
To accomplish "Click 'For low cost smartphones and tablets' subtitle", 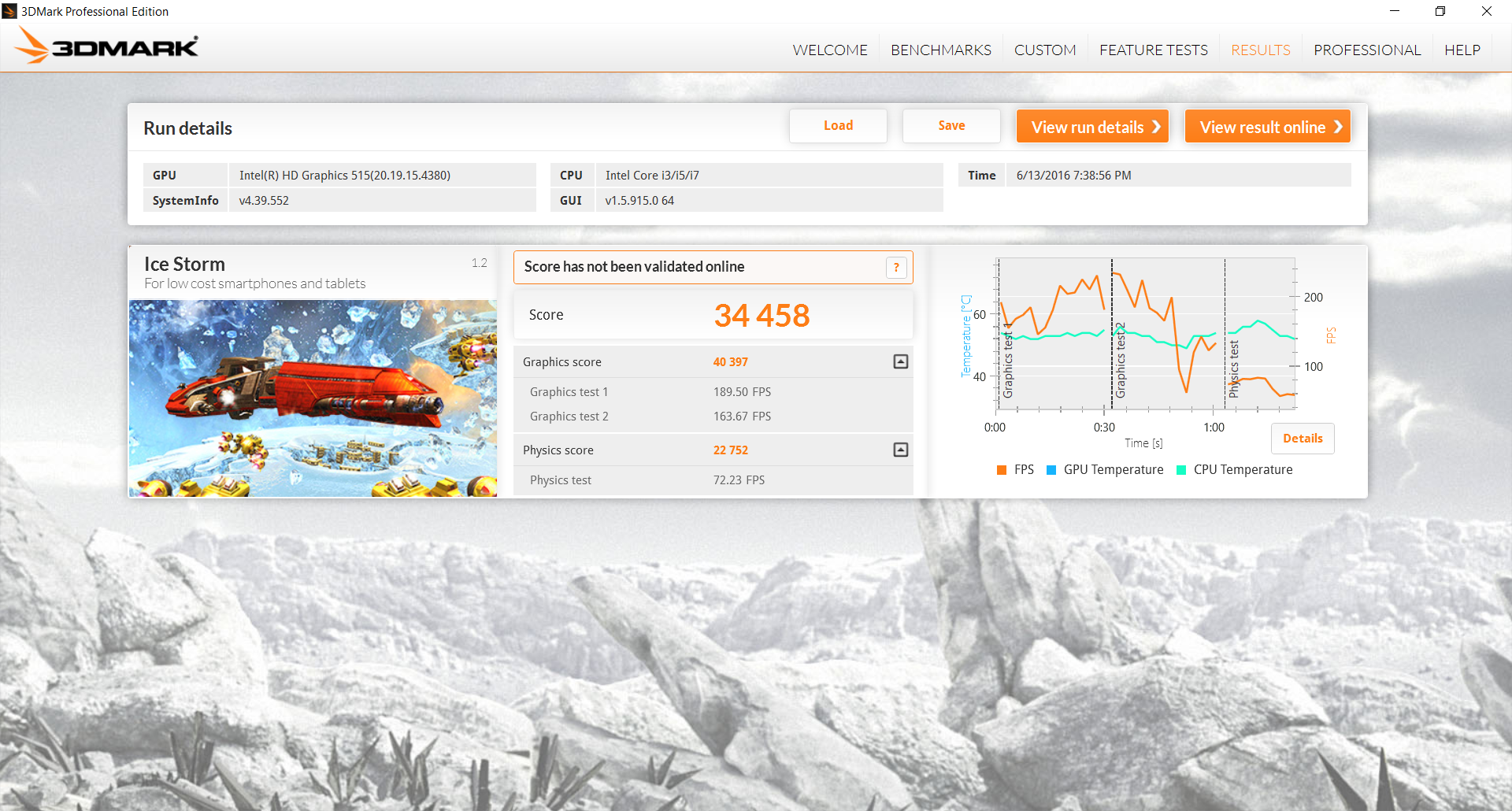I will click(x=254, y=283).
